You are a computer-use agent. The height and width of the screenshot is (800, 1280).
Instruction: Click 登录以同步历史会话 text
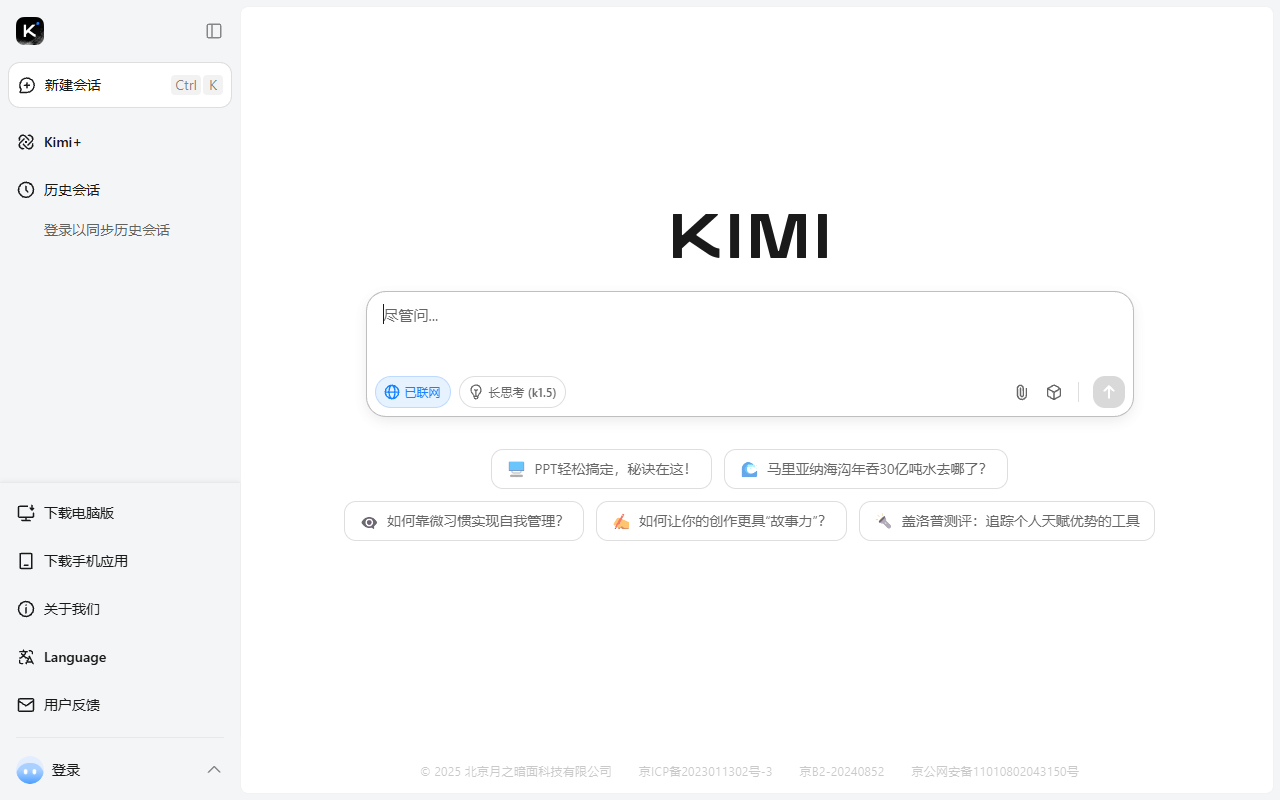107,230
